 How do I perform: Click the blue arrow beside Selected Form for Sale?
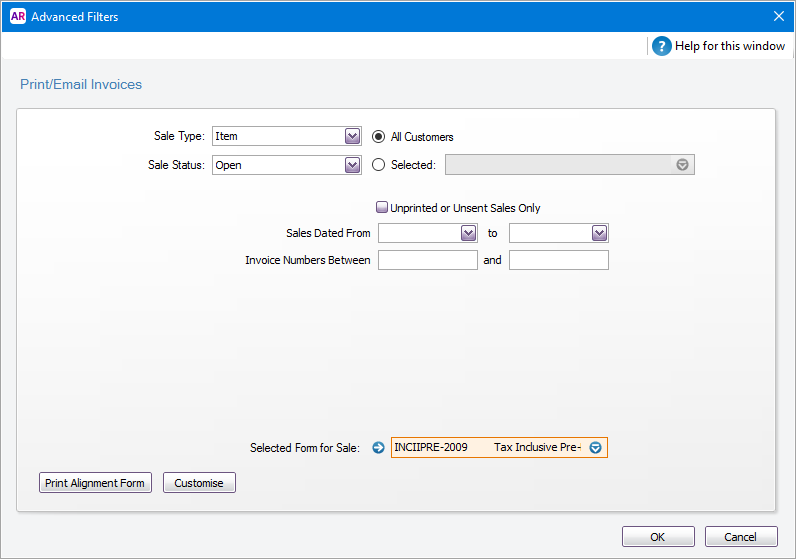(378, 448)
